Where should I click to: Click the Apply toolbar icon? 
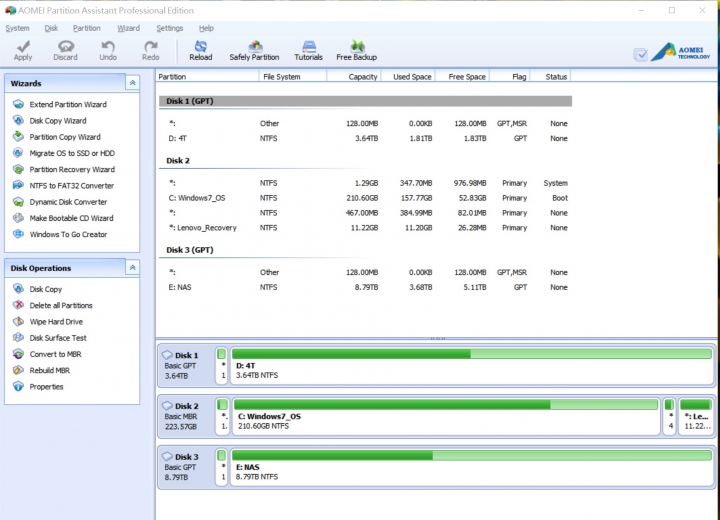pos(23,50)
